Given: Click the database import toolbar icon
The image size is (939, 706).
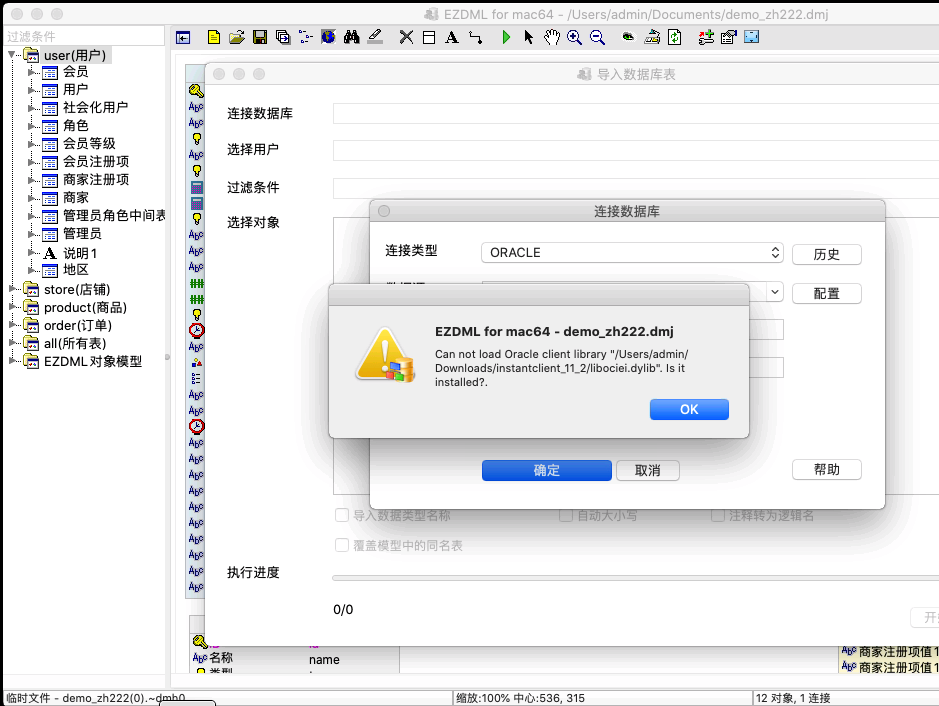Looking at the screenshot, I should [x=652, y=37].
